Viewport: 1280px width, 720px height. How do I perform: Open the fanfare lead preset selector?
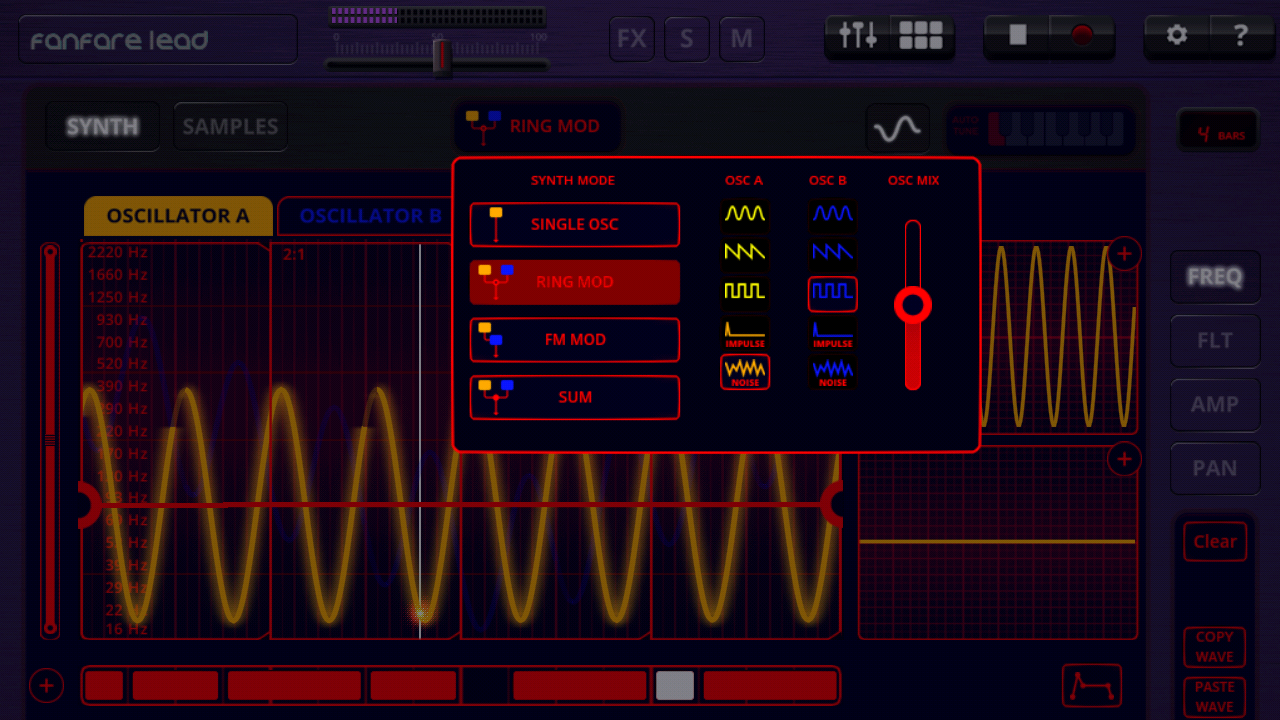tap(158, 40)
